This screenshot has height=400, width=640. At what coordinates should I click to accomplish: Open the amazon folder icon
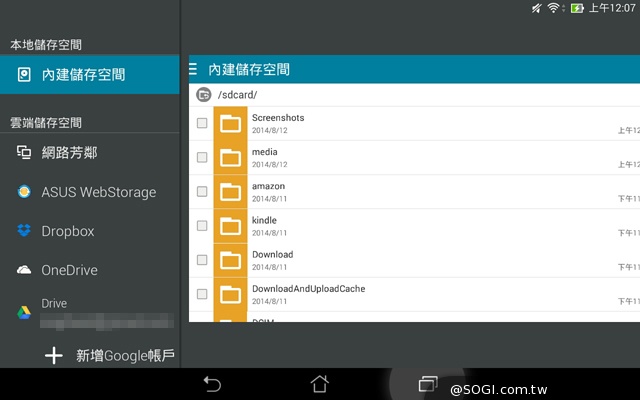(230, 192)
